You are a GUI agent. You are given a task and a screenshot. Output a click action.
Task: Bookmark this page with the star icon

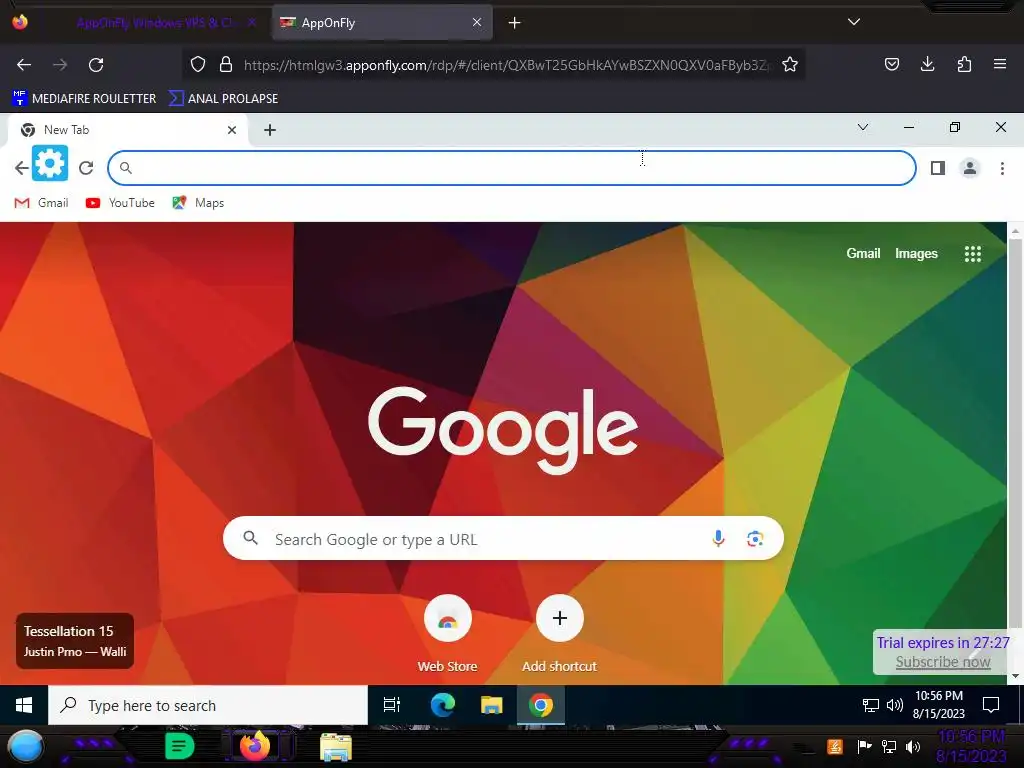click(790, 64)
